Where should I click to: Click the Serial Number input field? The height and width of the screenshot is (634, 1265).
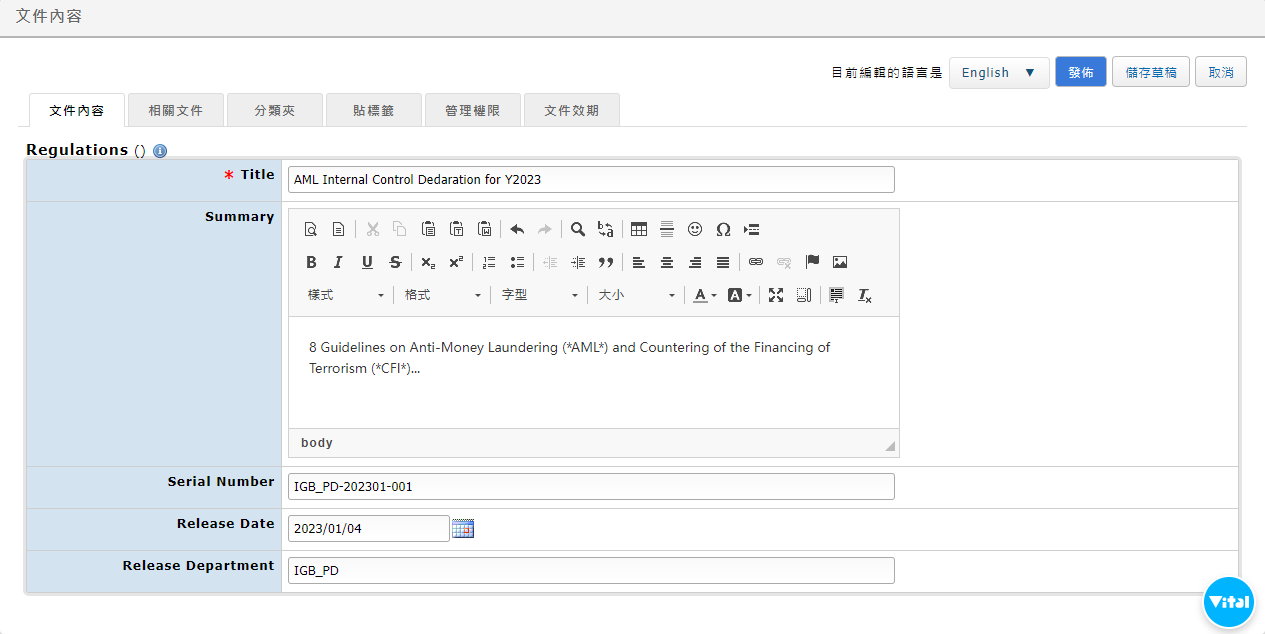(x=590, y=487)
